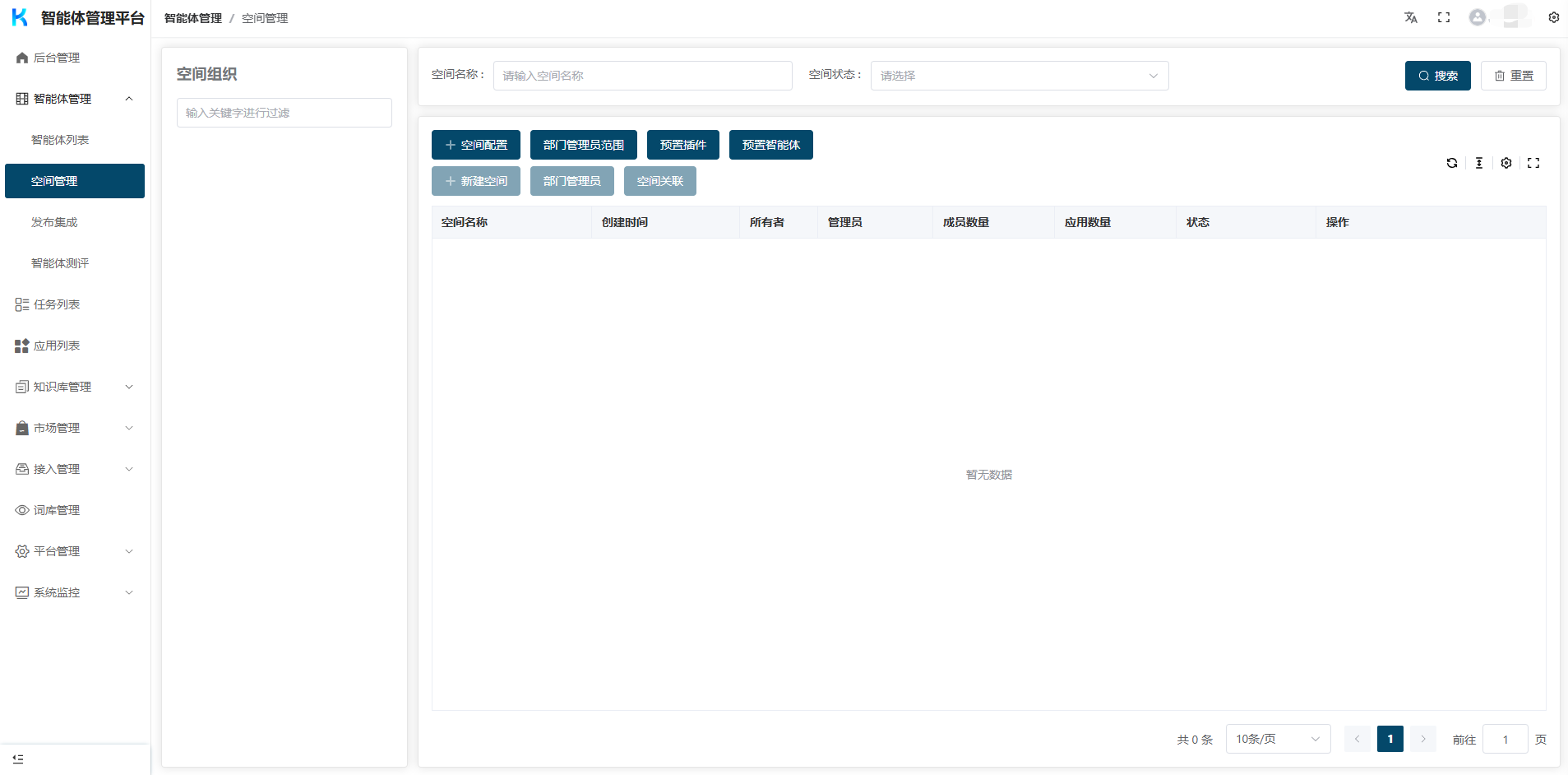The height and width of the screenshot is (775, 1568).
Task: Open the table column settings
Action: click(1506, 163)
